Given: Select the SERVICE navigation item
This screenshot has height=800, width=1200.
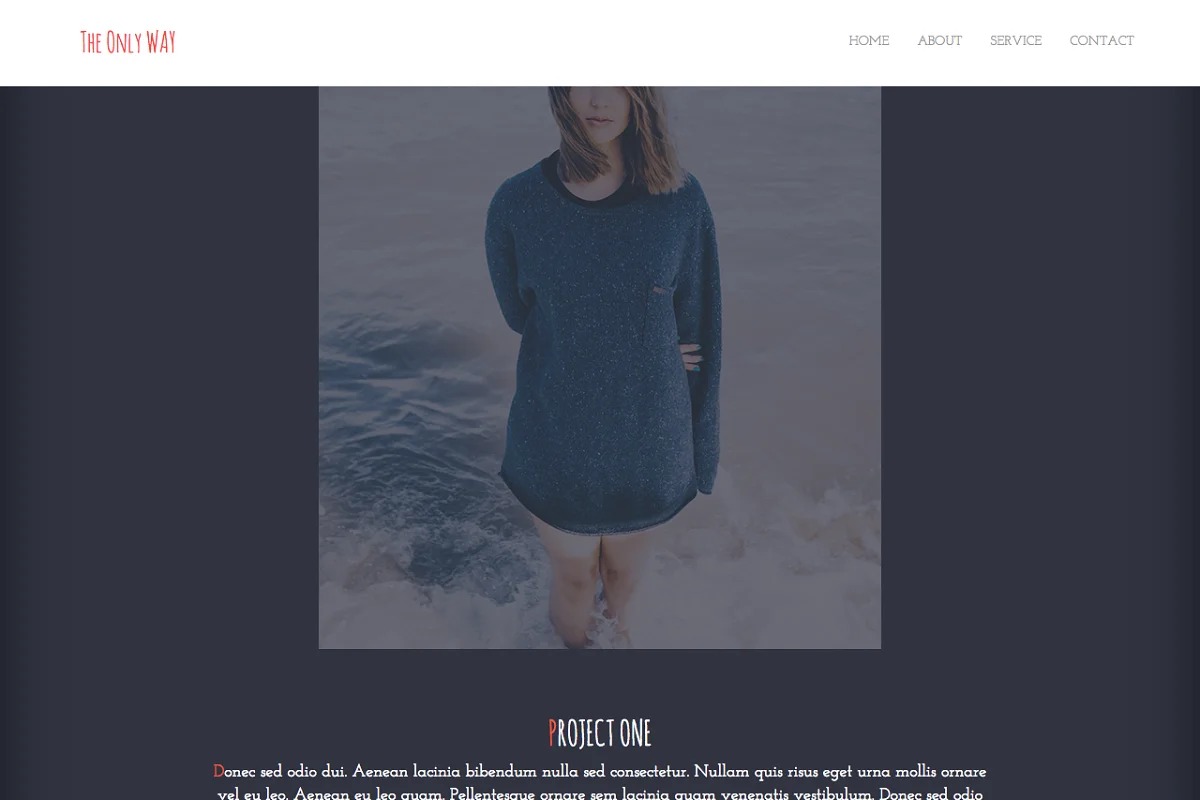Looking at the screenshot, I should [1016, 41].
